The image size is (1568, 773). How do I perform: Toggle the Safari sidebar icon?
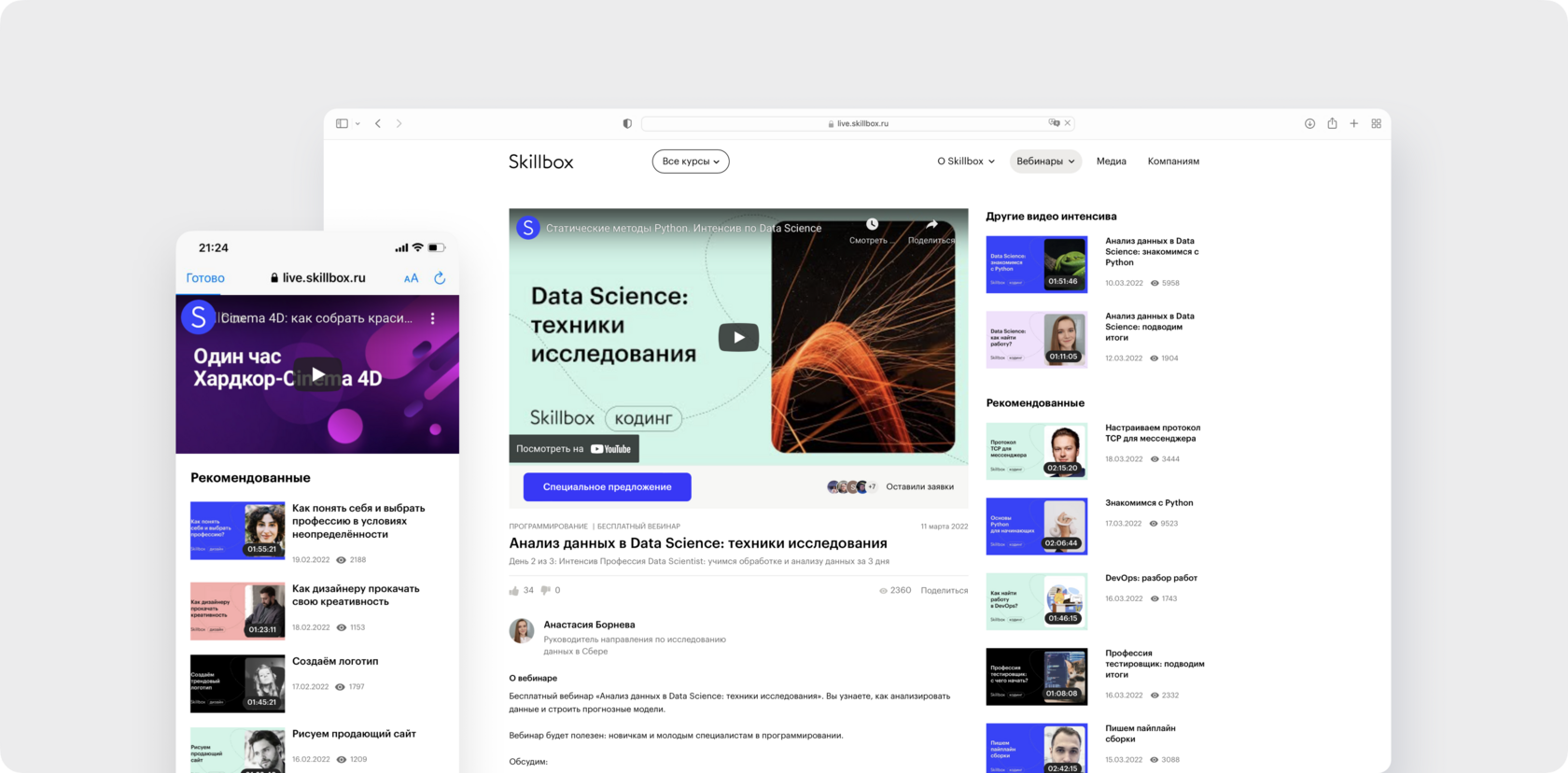342,123
